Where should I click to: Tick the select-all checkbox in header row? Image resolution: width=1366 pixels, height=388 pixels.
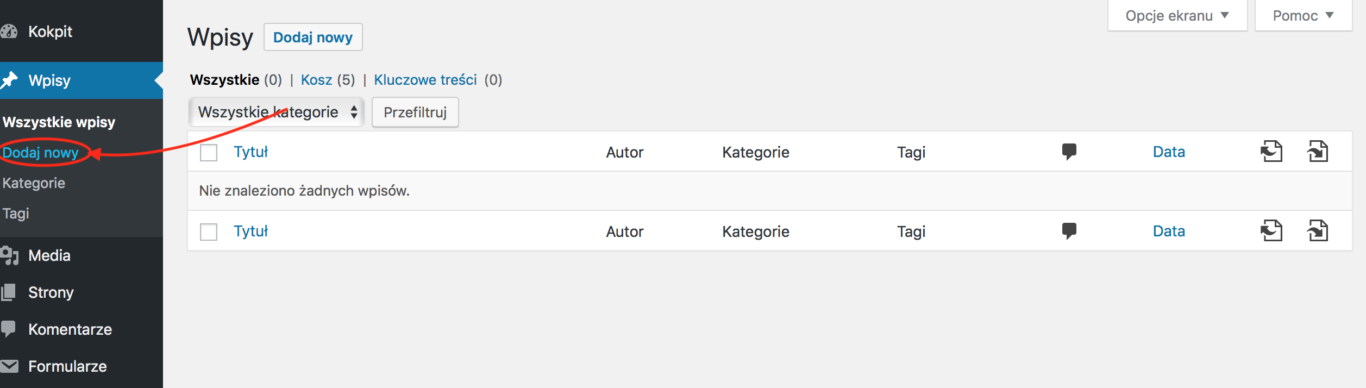coord(209,153)
